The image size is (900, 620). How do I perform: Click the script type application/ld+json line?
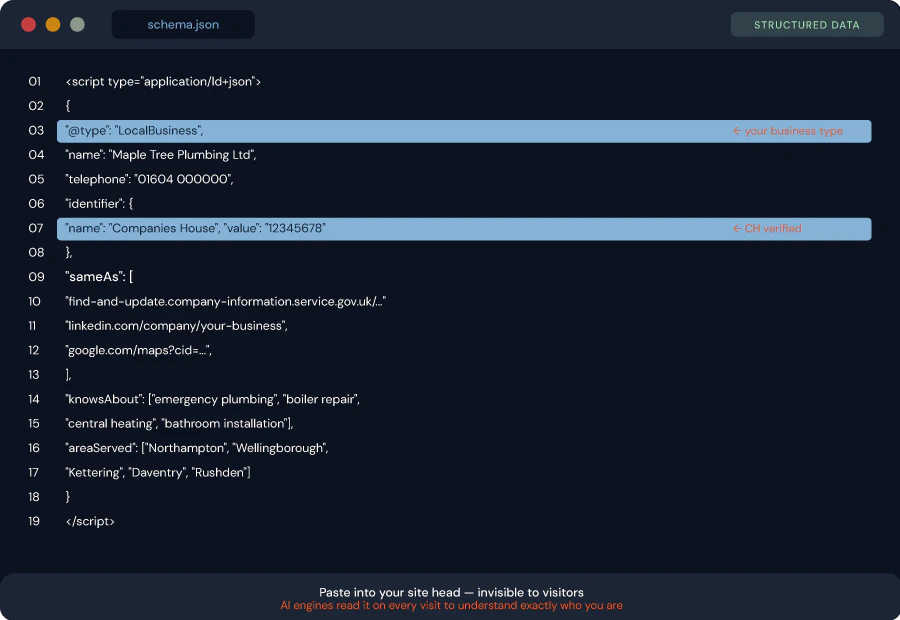point(163,82)
